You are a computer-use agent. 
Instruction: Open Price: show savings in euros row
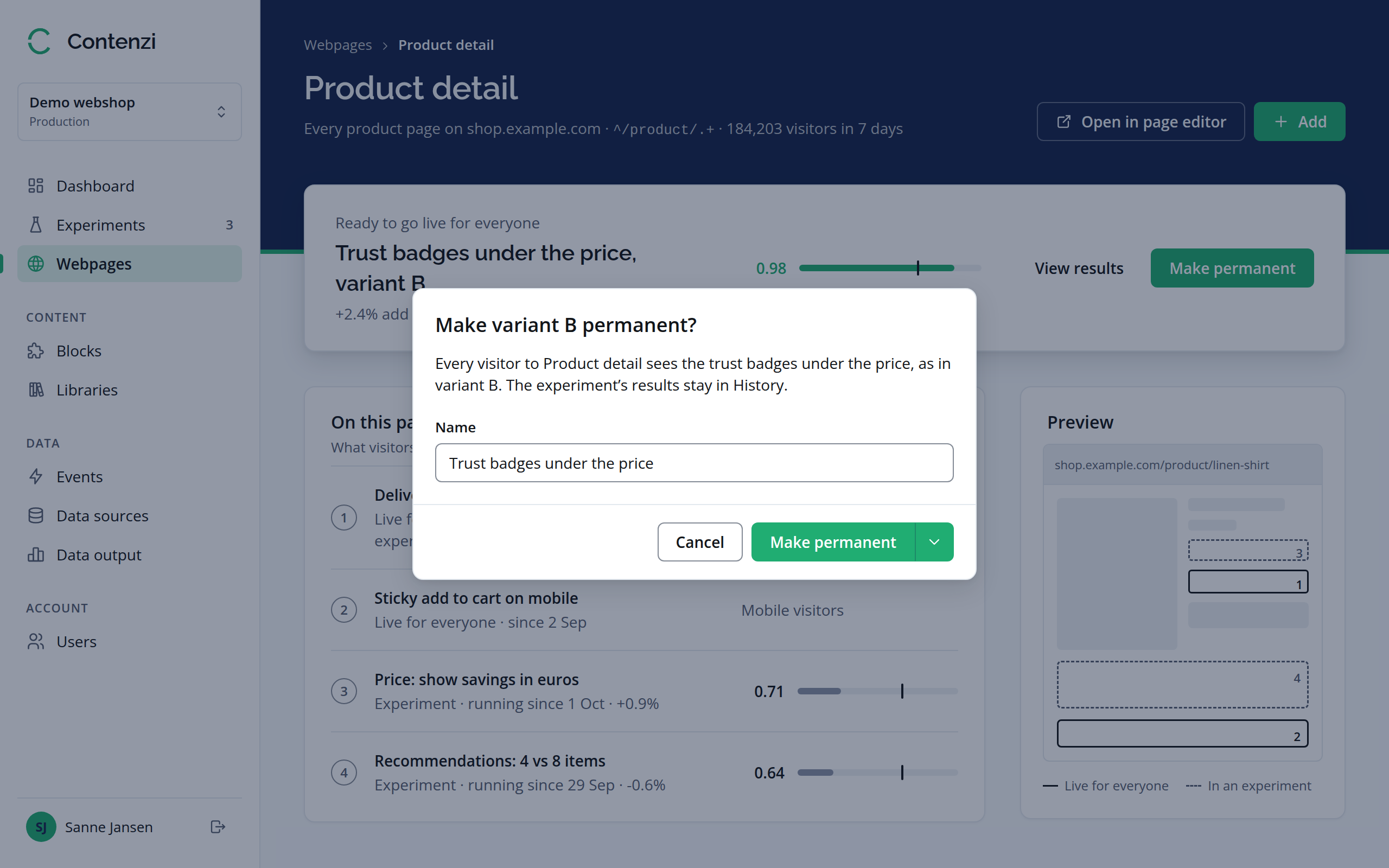point(644,691)
